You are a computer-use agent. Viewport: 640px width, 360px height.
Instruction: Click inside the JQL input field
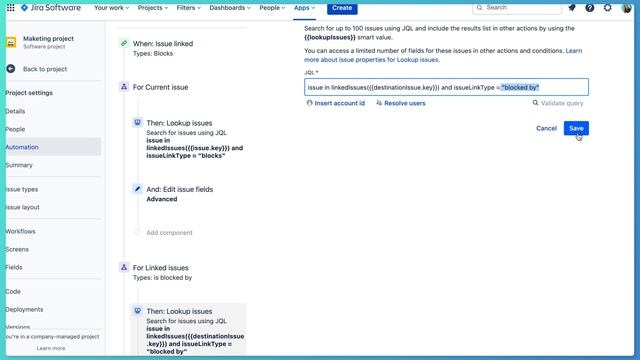click(x=446, y=87)
